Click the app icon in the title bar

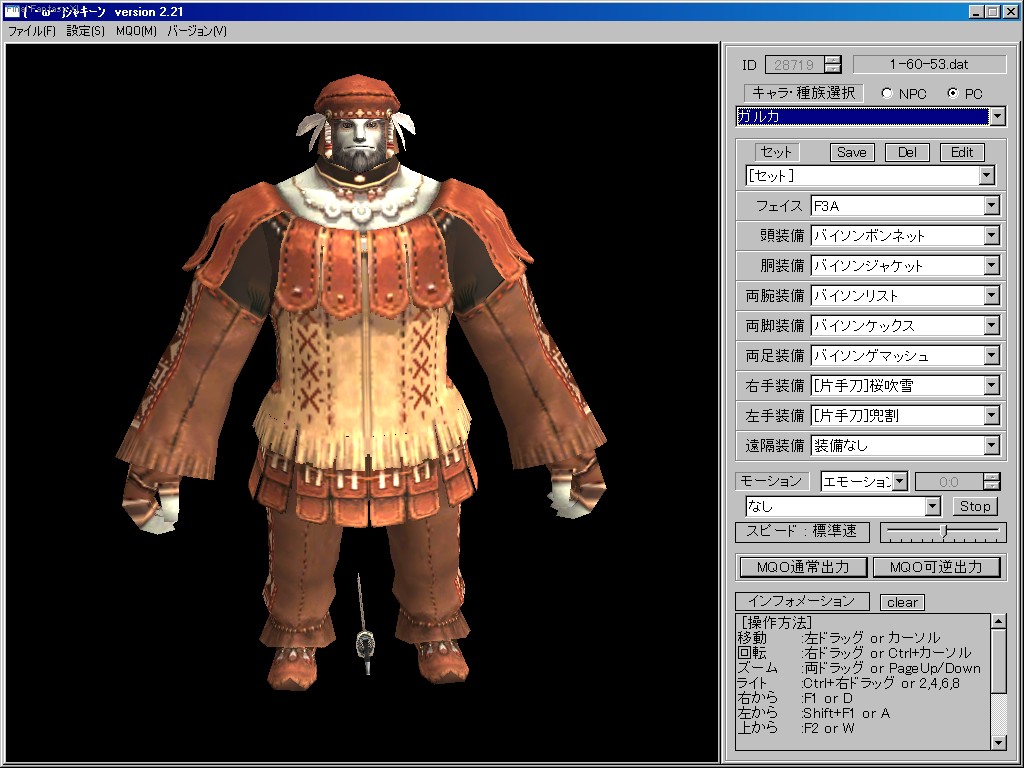coord(12,11)
